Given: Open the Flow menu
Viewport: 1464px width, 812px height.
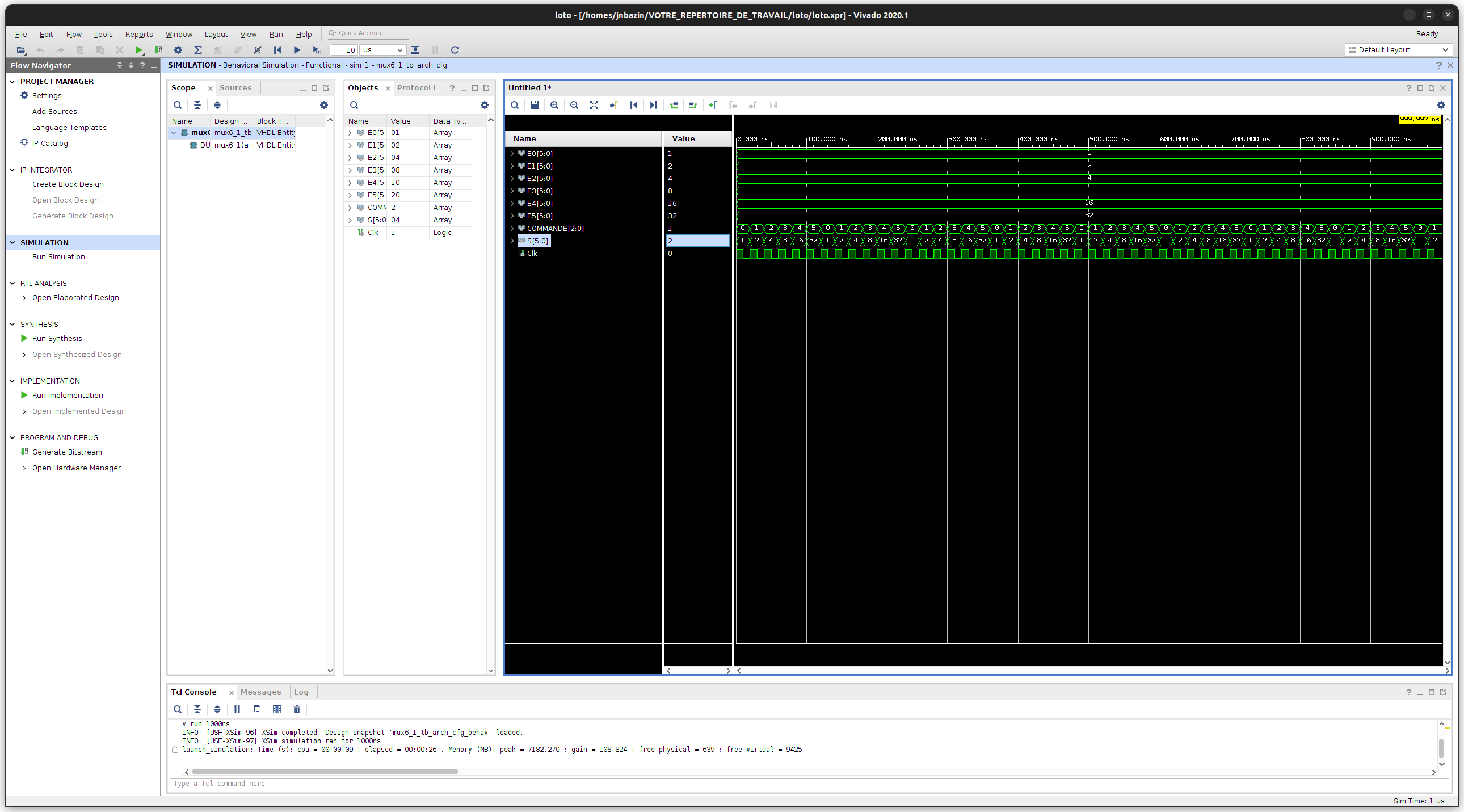Looking at the screenshot, I should click(x=74, y=34).
